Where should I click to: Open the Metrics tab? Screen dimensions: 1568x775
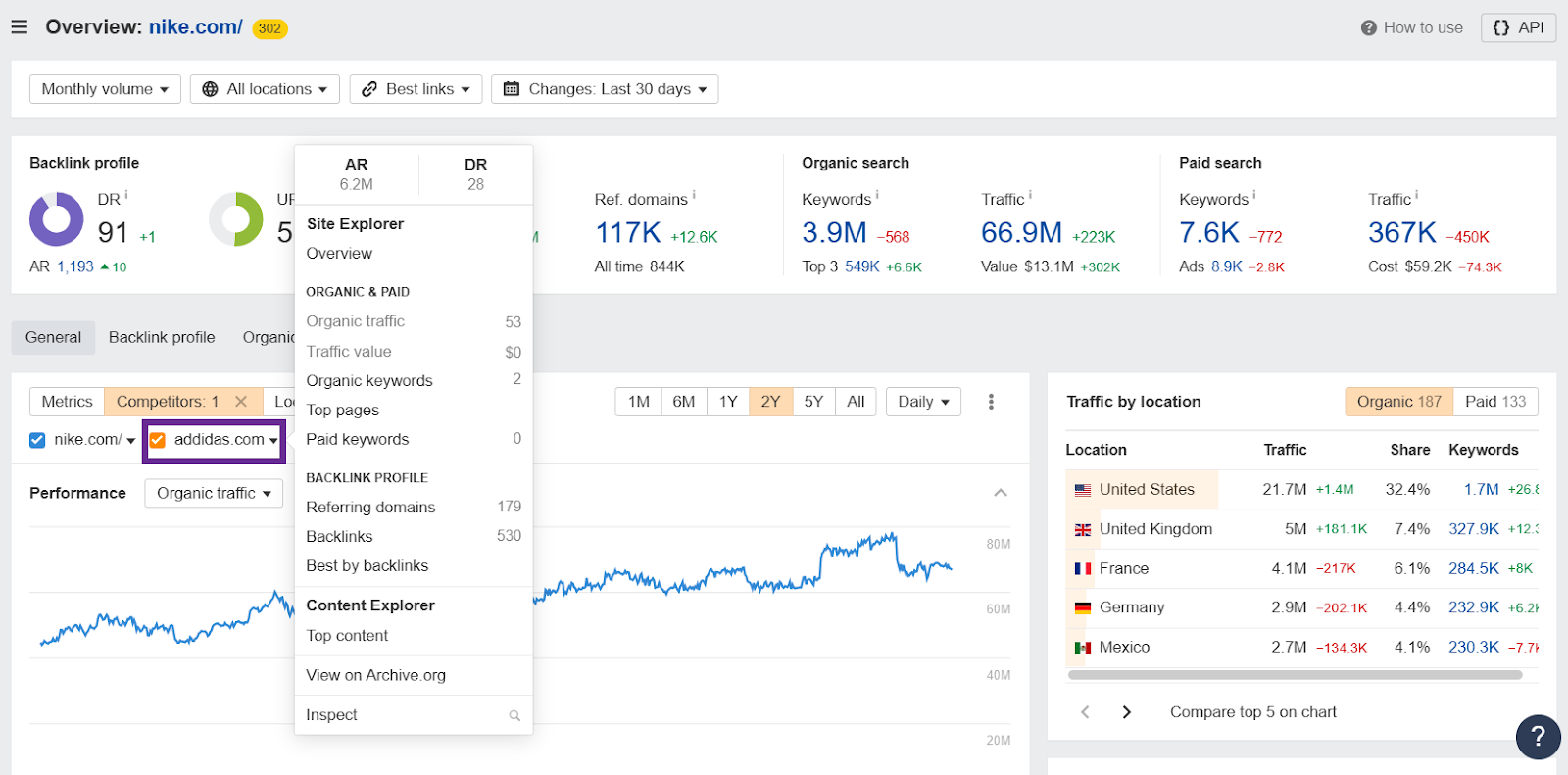[67, 402]
